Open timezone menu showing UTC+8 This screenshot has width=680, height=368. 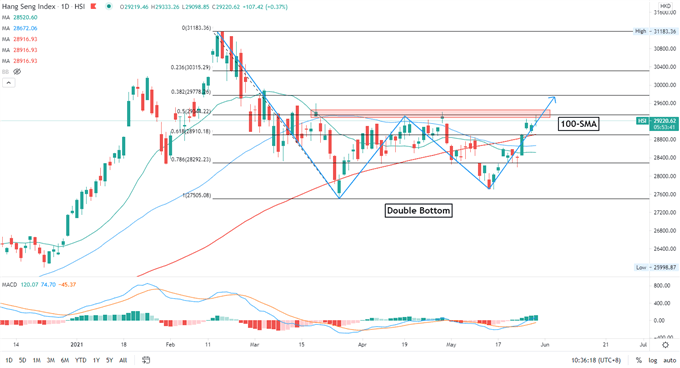(x=596, y=360)
